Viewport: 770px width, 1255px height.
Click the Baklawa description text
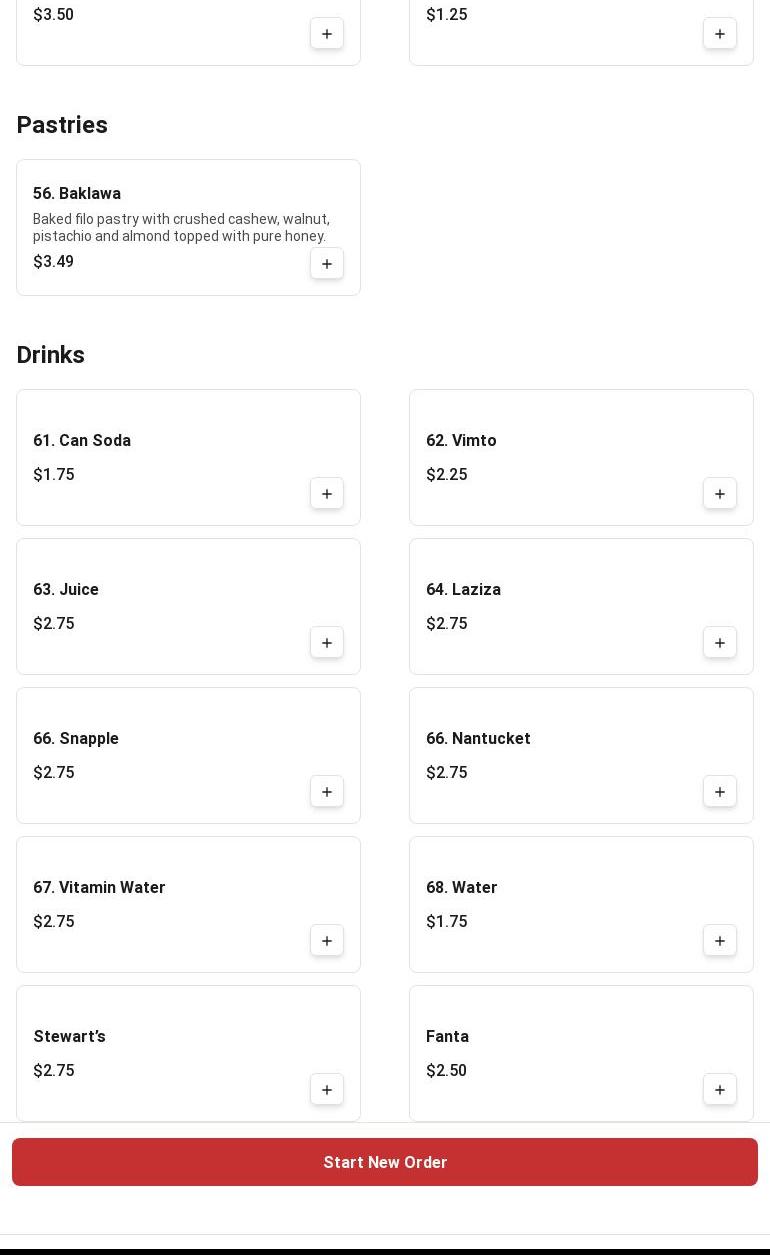tap(181, 227)
